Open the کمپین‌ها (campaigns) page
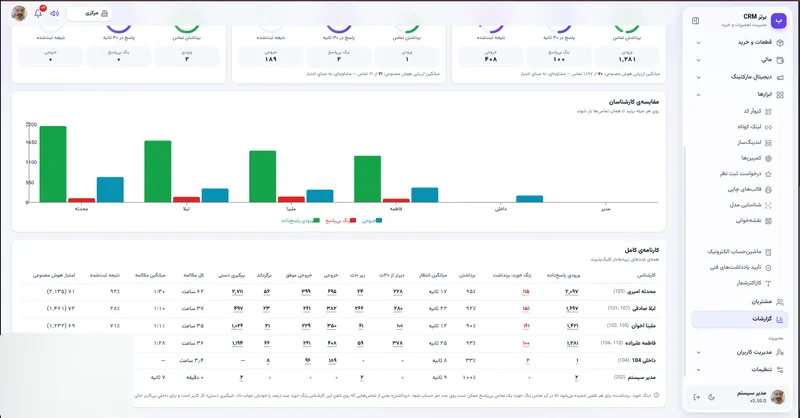The width and height of the screenshot is (800, 418). [757, 158]
